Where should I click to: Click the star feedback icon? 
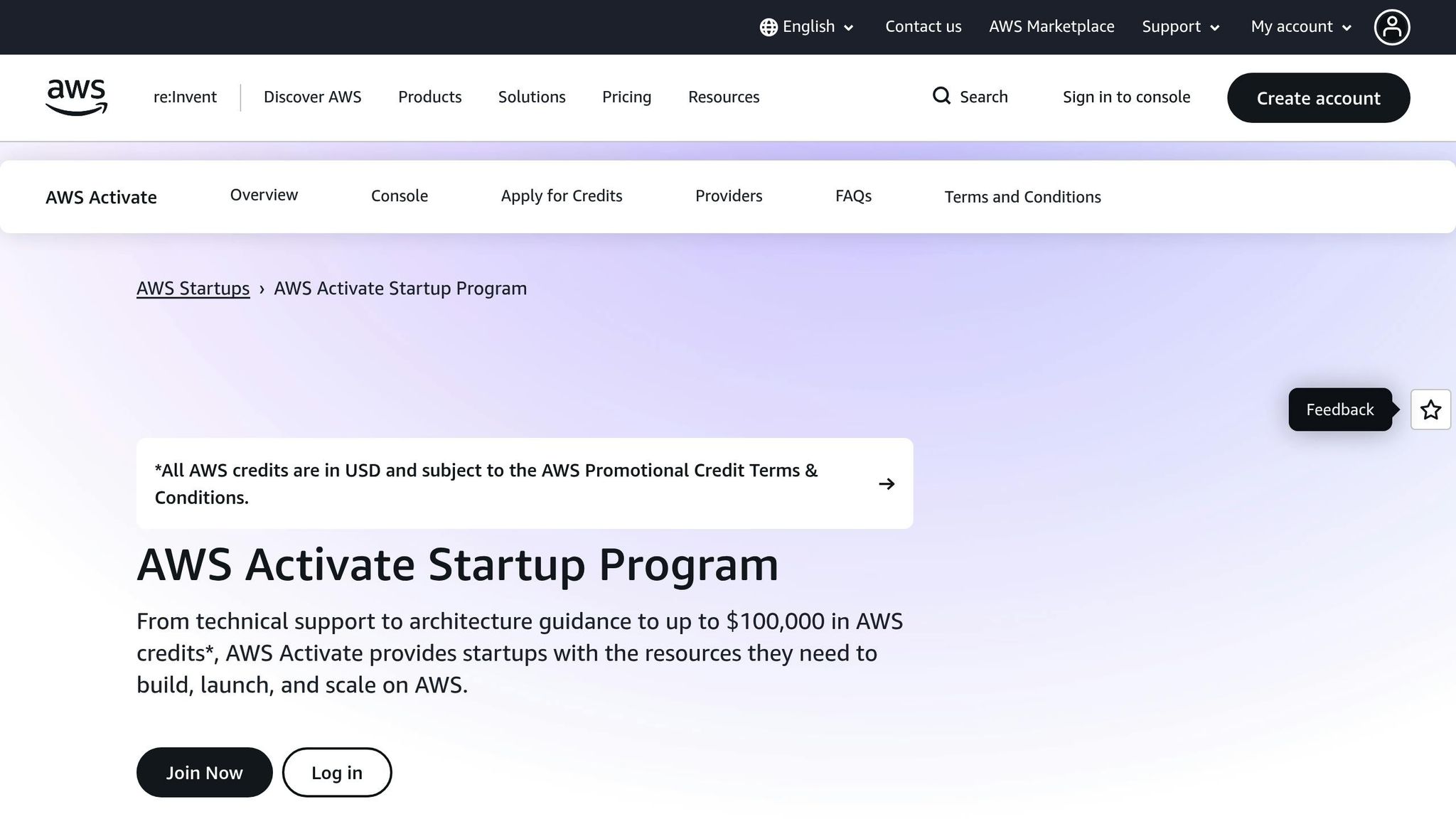click(1430, 409)
